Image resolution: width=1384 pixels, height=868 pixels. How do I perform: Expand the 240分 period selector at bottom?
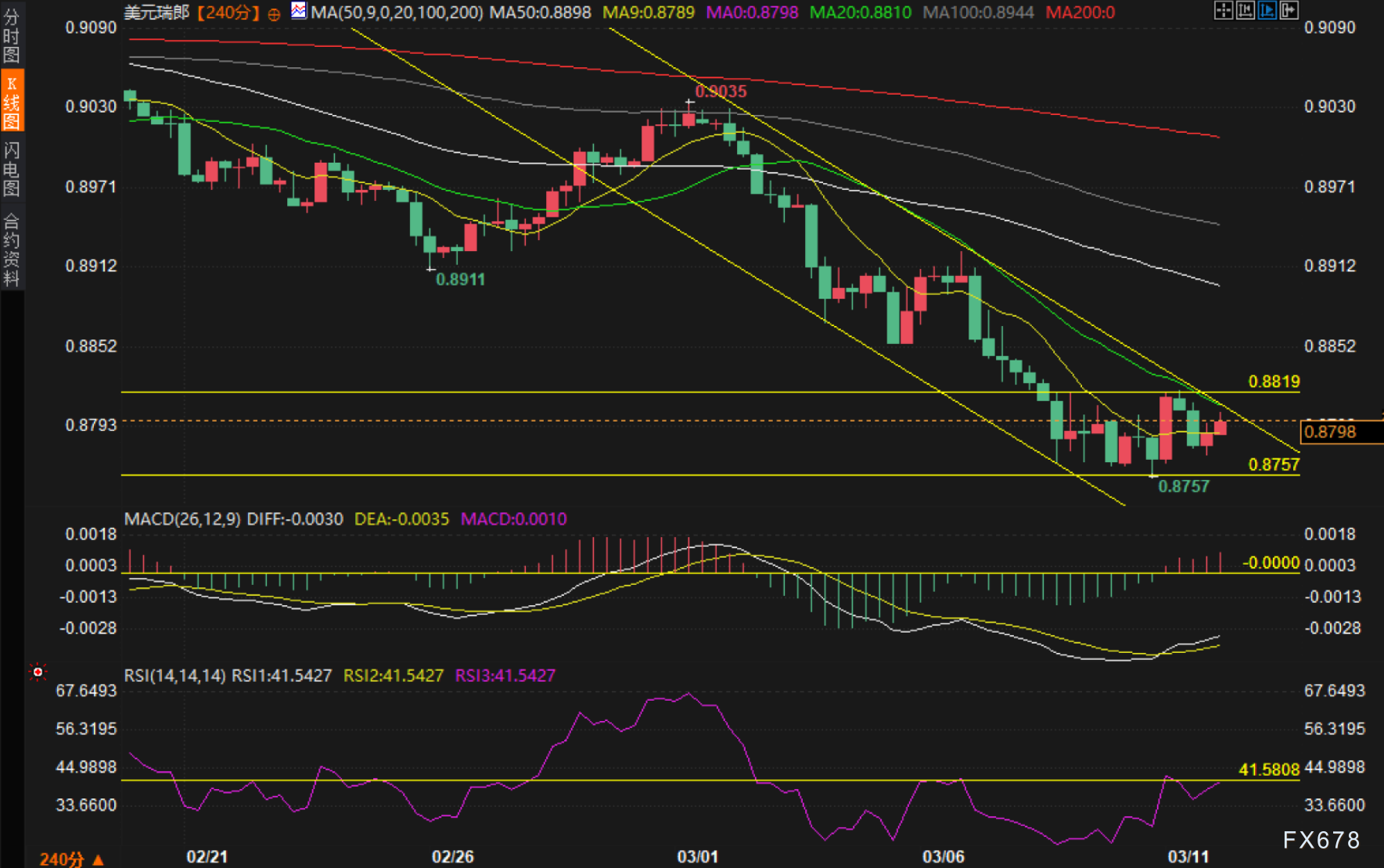(72, 859)
